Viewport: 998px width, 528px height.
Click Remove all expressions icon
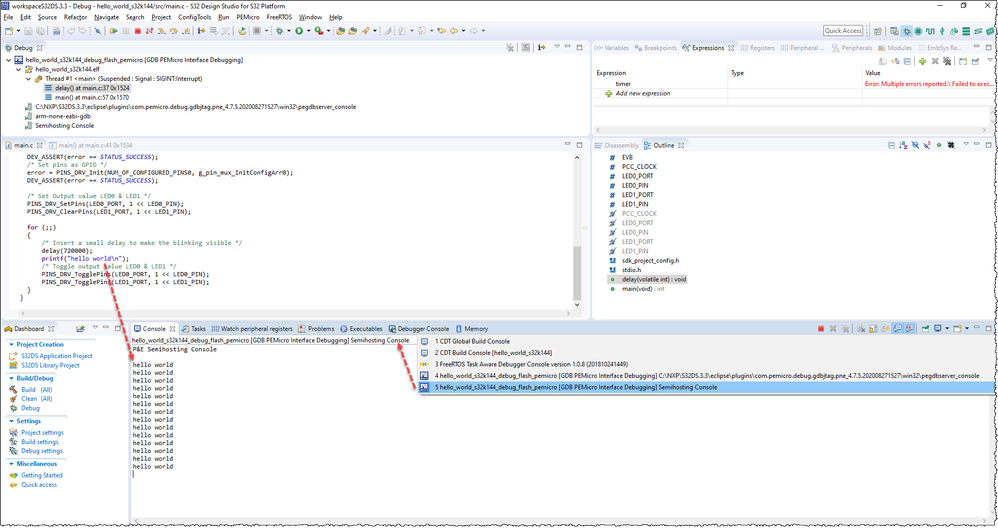click(947, 62)
